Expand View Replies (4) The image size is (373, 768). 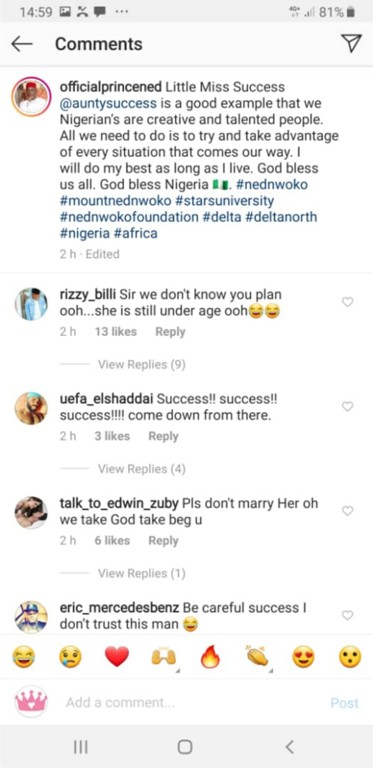pyautogui.click(x=141, y=469)
